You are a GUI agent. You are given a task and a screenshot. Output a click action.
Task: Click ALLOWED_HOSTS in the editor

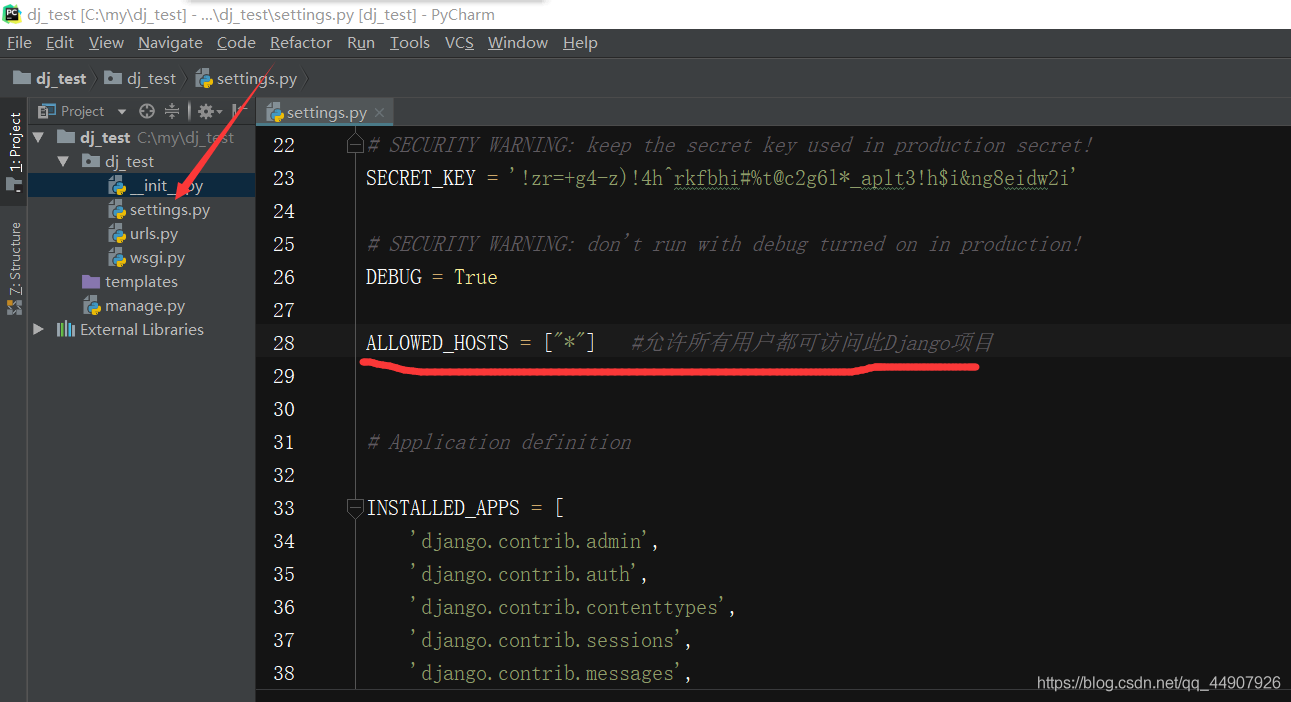point(437,343)
